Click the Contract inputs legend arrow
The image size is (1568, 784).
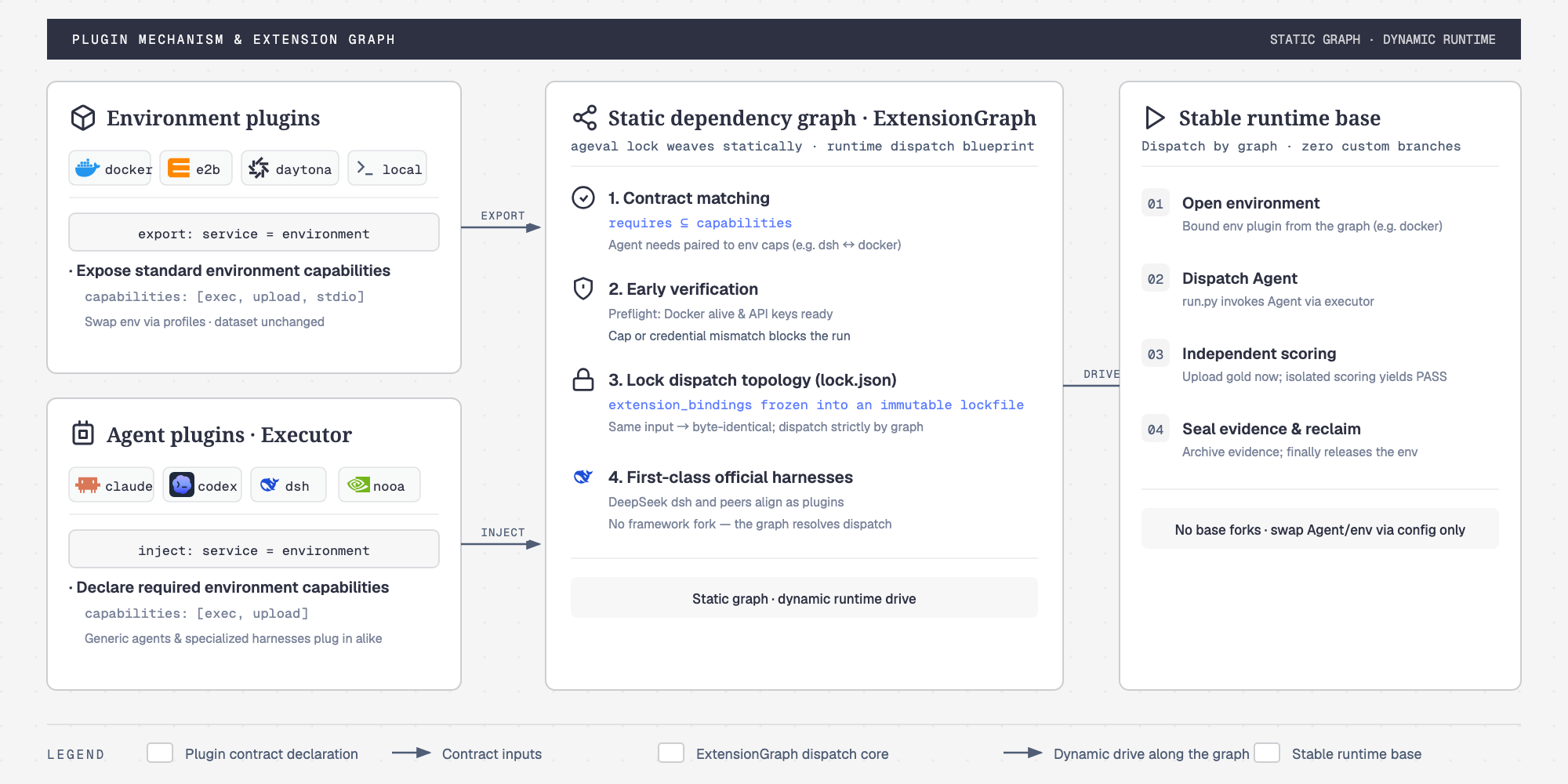pyautogui.click(x=412, y=753)
